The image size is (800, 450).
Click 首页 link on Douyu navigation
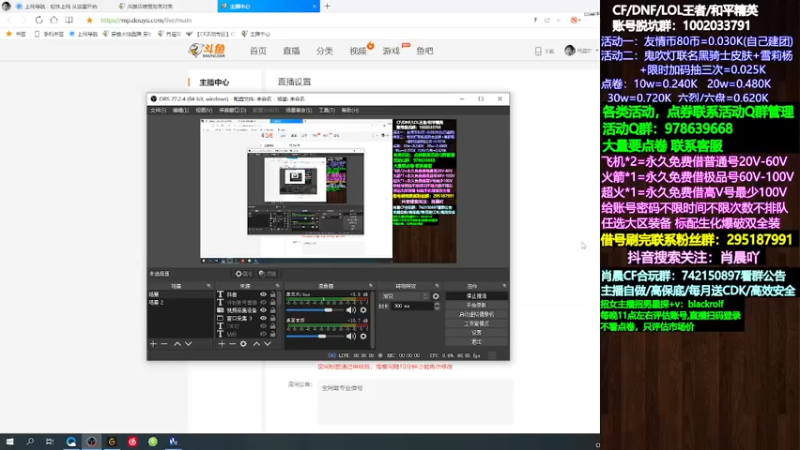tap(258, 51)
